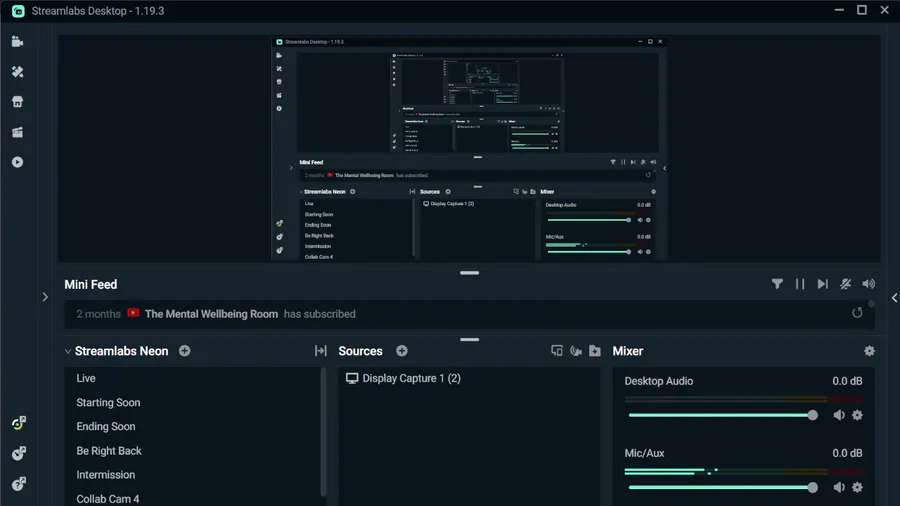900x506 pixels.
Task: Filter Mini Feed events with the funnel icon
Action: 777,284
